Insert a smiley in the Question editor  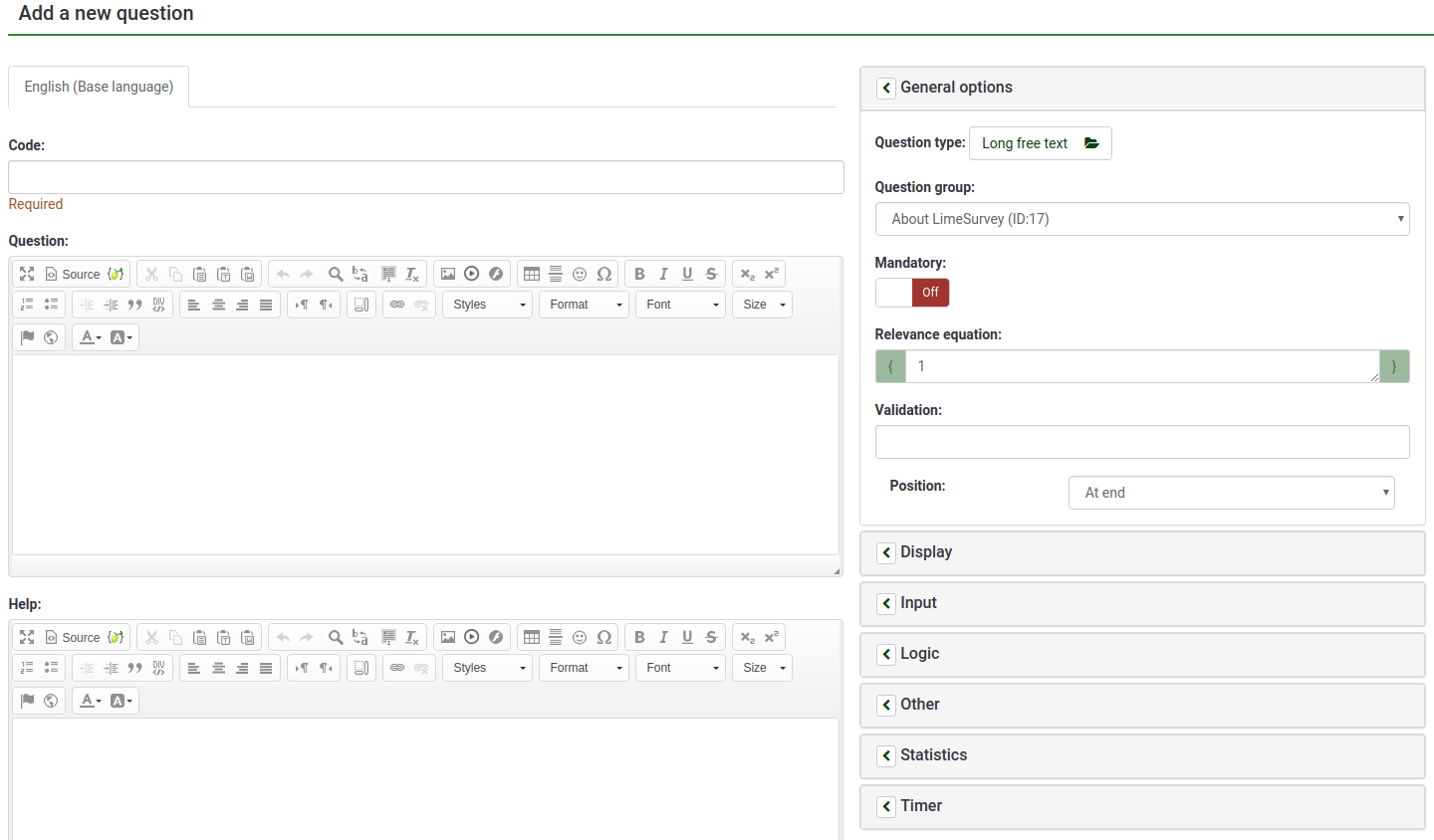(580, 274)
